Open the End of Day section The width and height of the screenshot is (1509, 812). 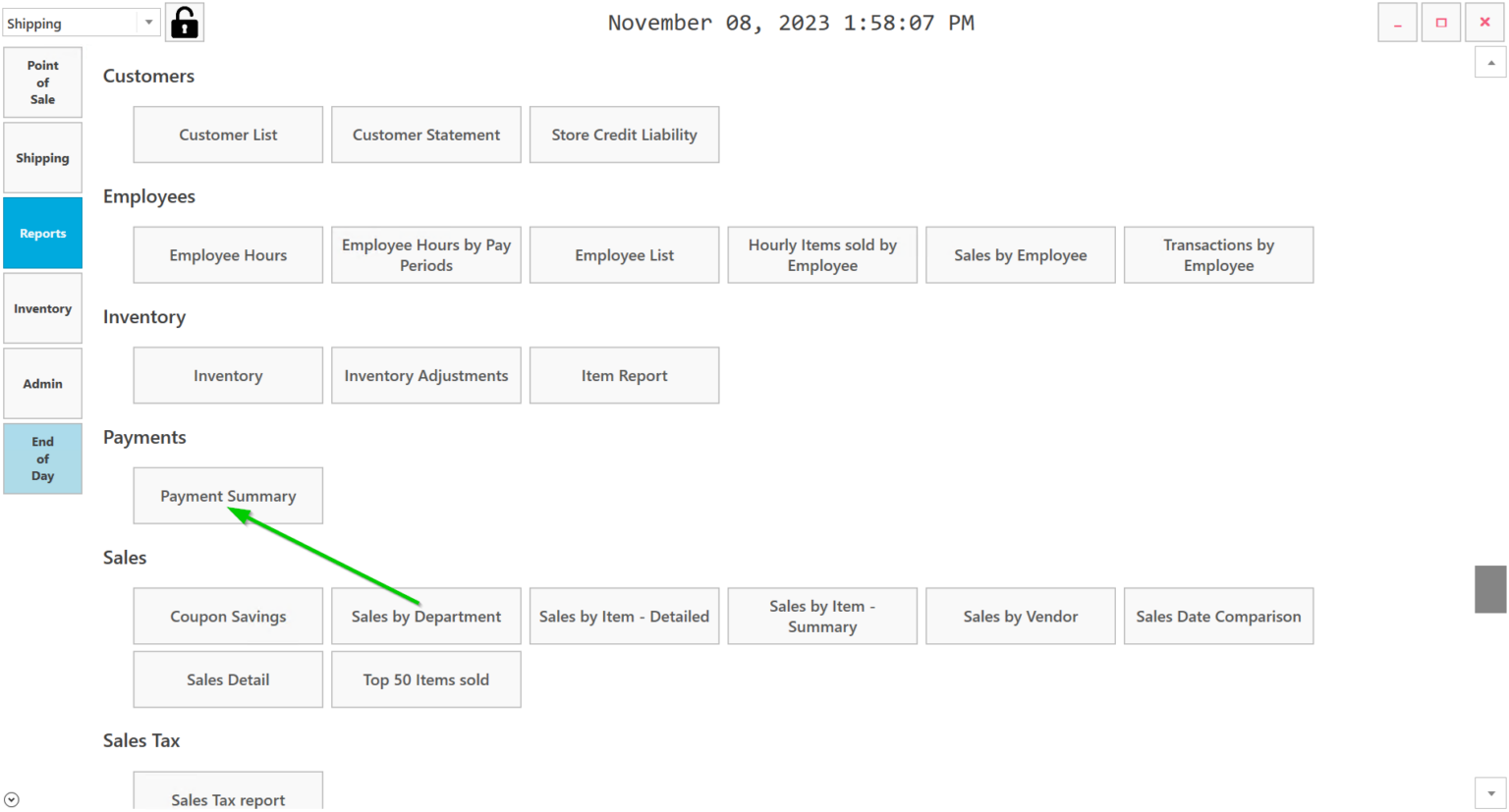(42, 459)
